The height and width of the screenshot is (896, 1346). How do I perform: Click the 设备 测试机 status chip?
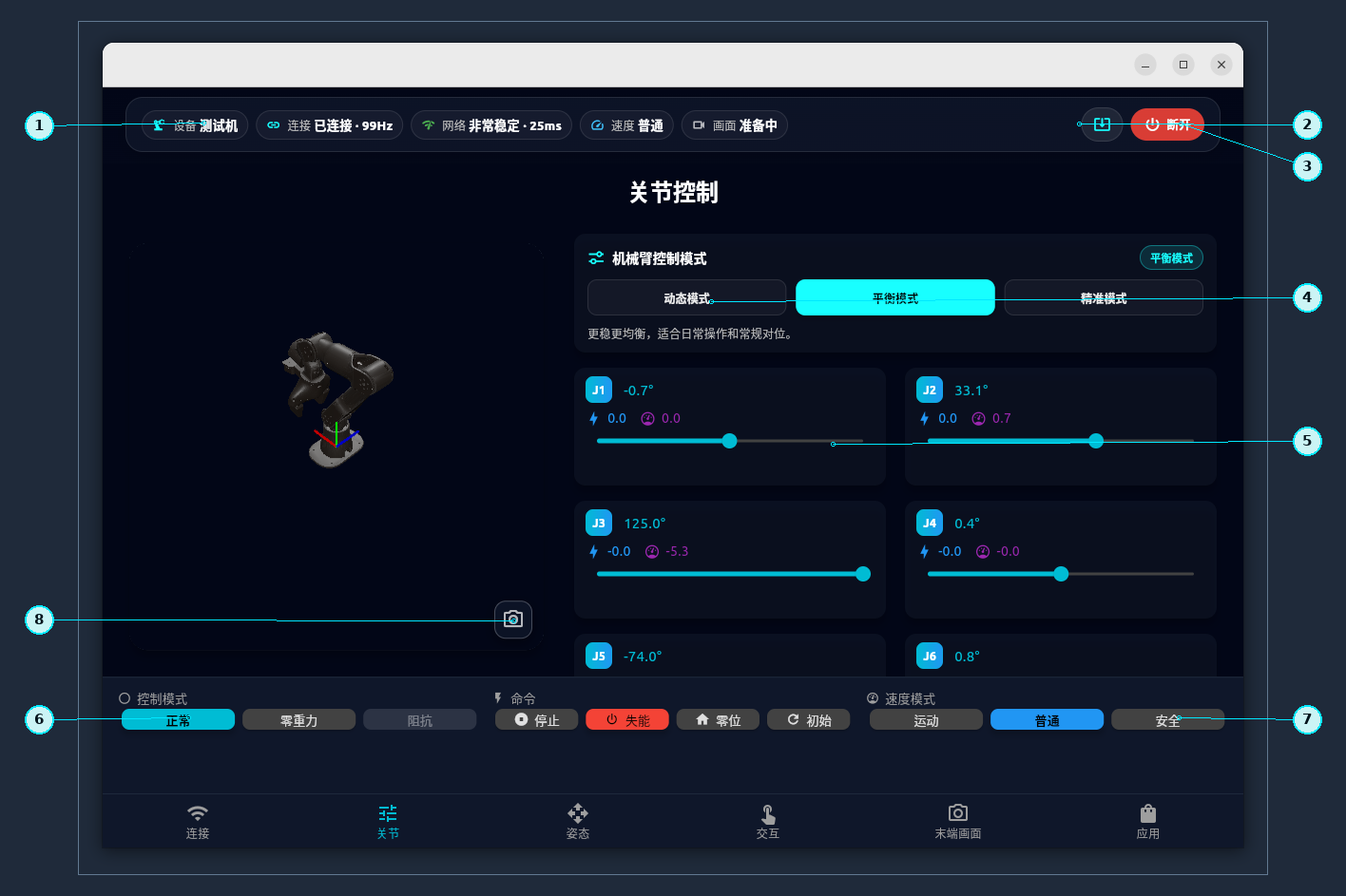195,125
